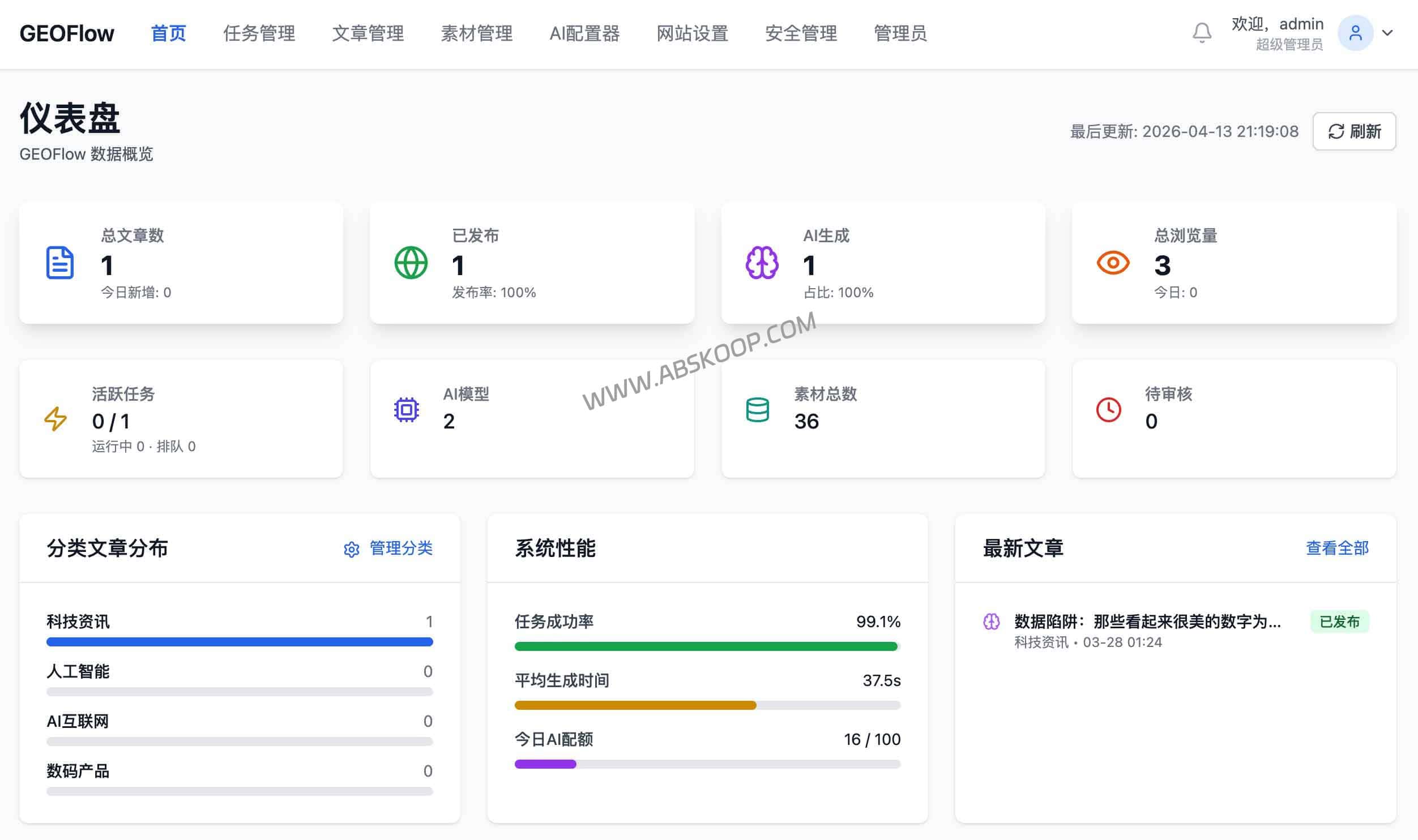Click the purple brain icon on AI生成 card
Screen dimensions: 1418x840
coord(762,262)
